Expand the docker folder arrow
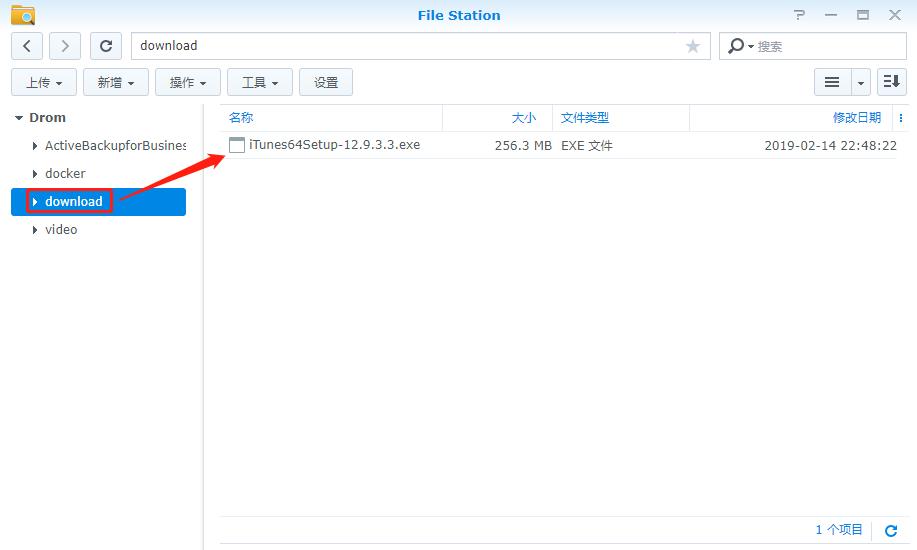The height and width of the screenshot is (550, 917). pyautogui.click(x=35, y=174)
